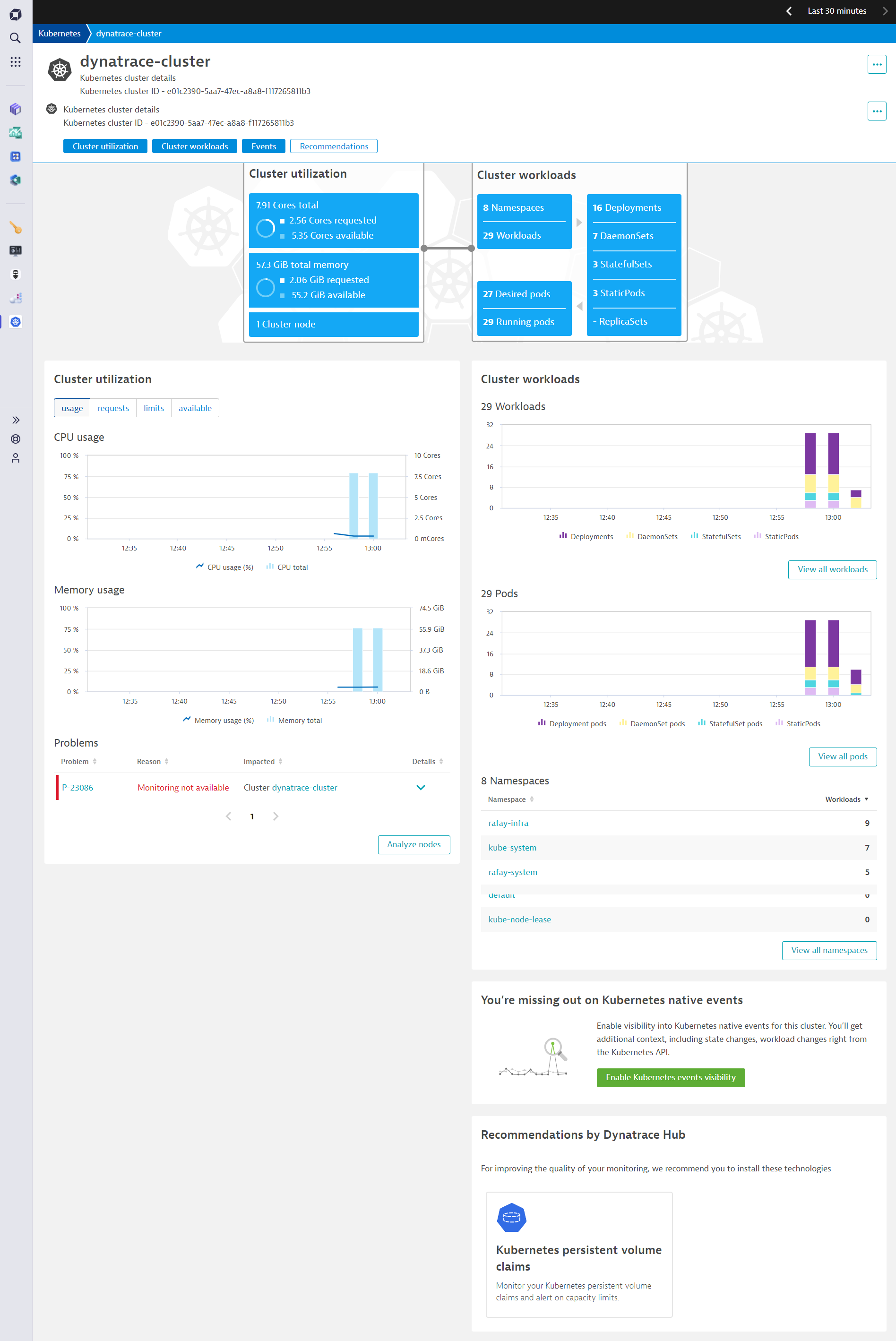Select the Events tab button

(263, 146)
